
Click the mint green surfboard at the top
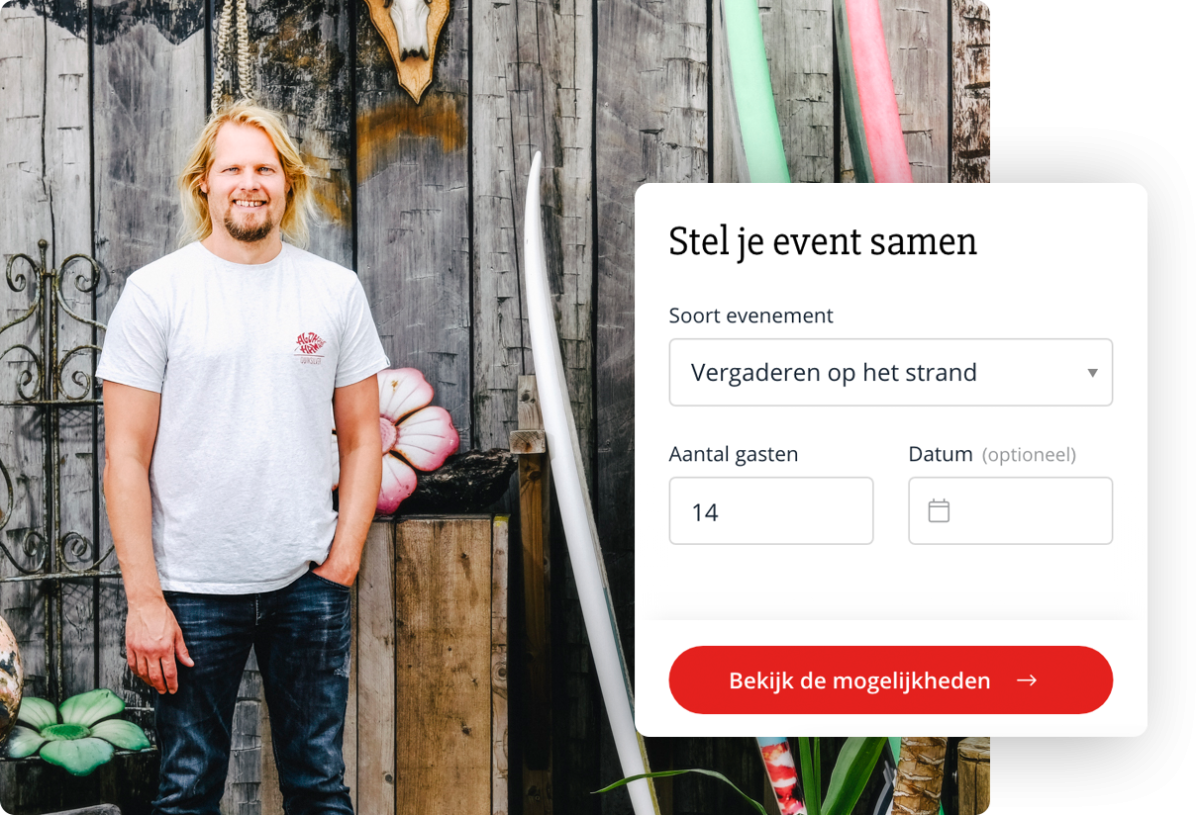755,90
